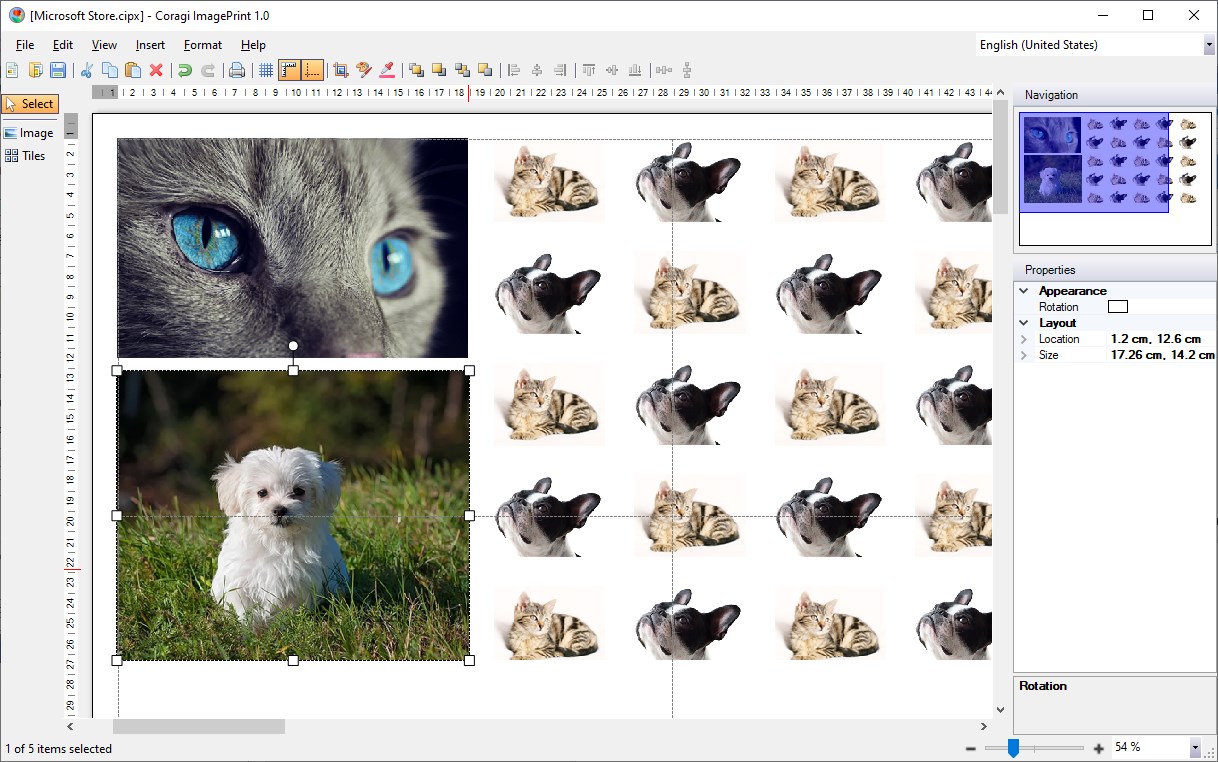Click the Align Left icon

513,69
